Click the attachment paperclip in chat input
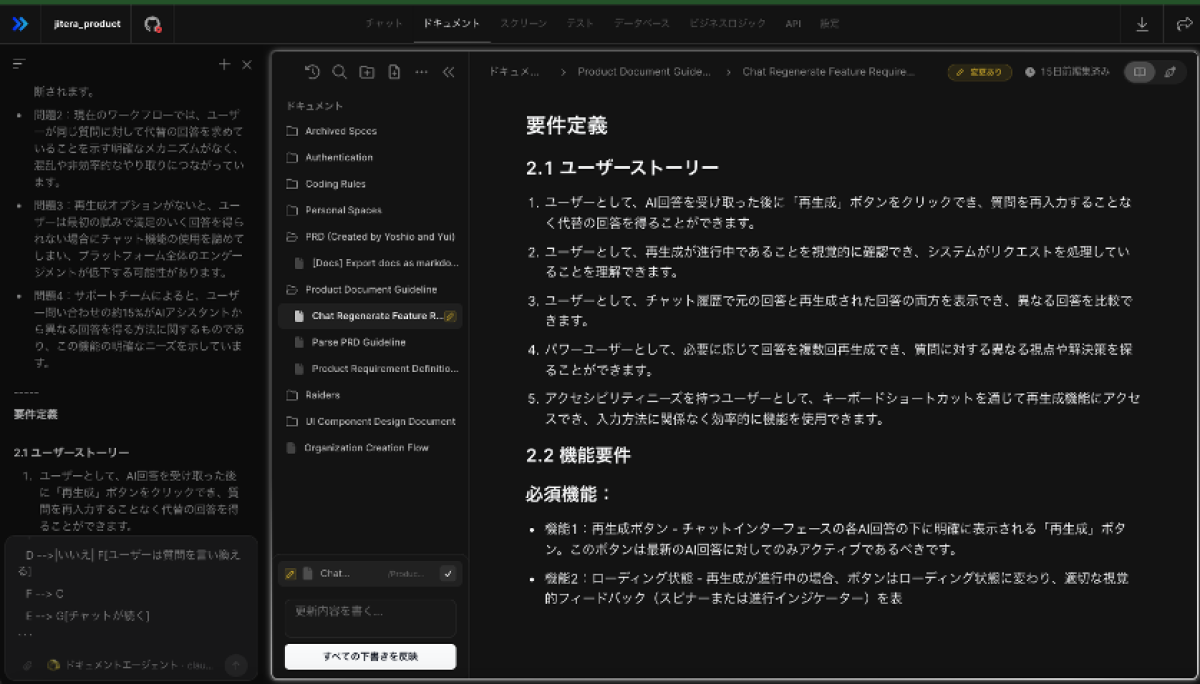 tap(27, 665)
